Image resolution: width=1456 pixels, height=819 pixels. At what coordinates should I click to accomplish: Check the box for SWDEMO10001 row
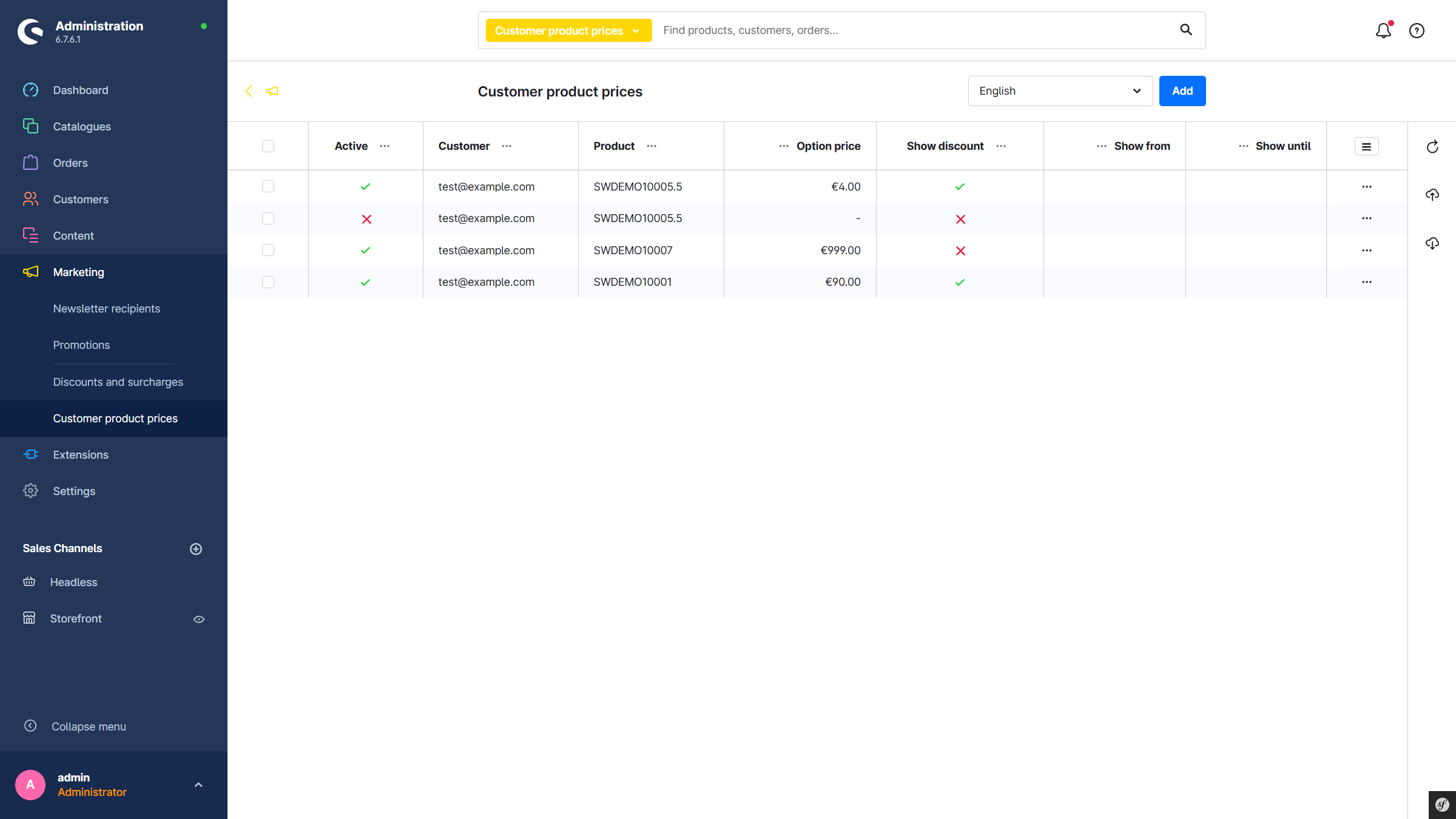click(x=268, y=282)
